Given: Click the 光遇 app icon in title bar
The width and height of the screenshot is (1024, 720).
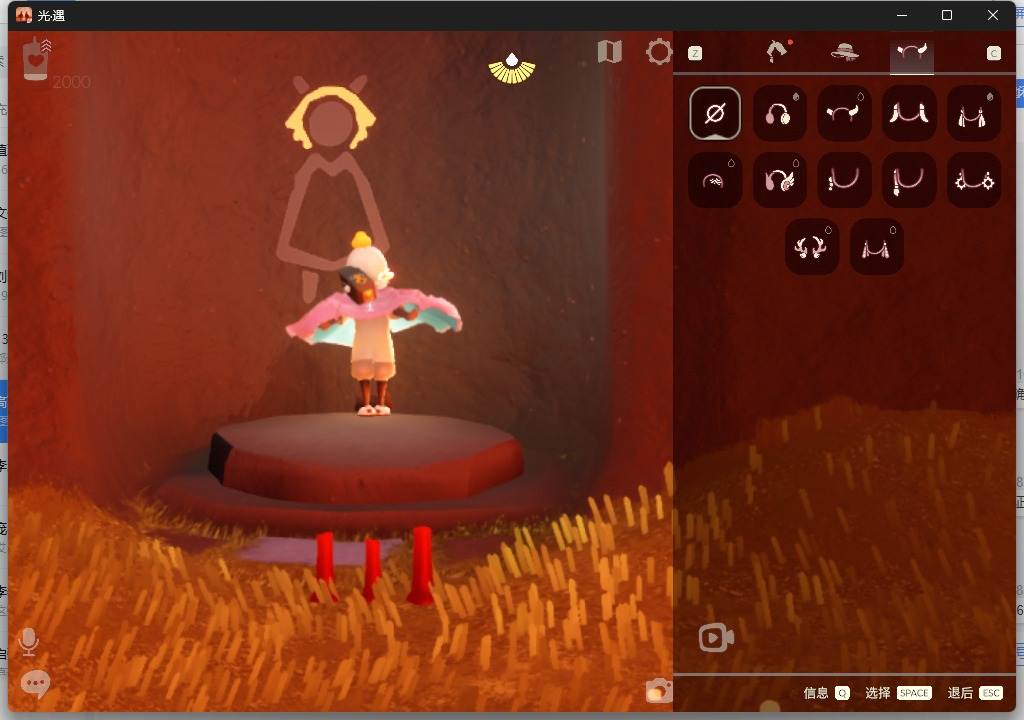Looking at the screenshot, I should (x=24, y=15).
